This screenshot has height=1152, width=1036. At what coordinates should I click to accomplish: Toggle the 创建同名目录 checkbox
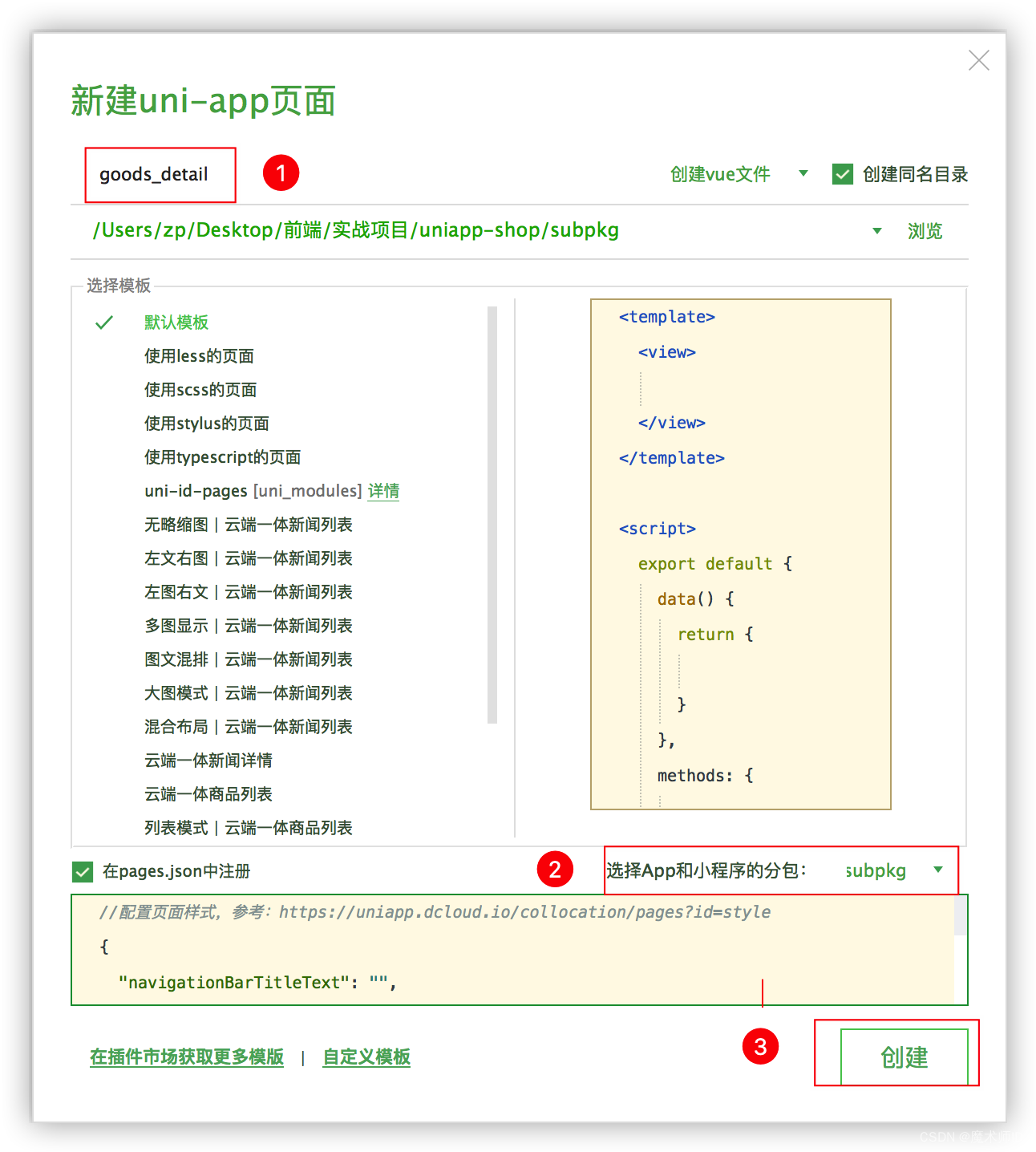pos(843,174)
